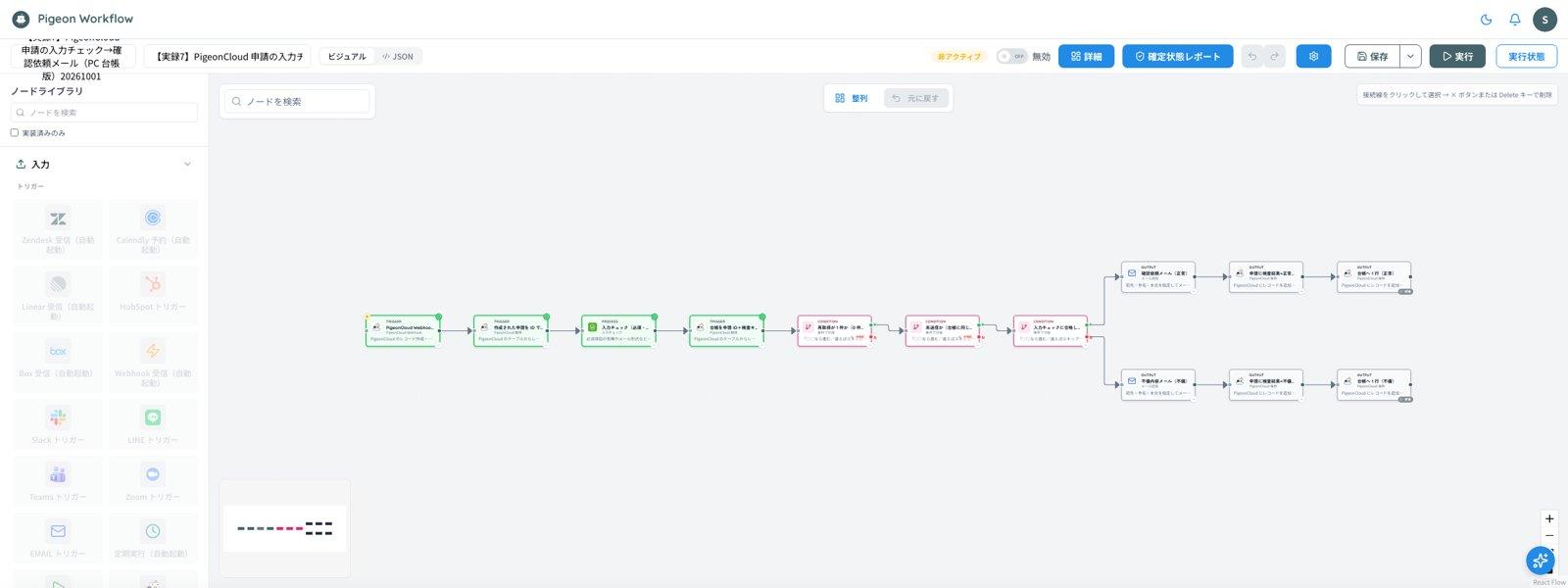Select the 台帳へ1行（不備）output node
This screenshot has width=1568, height=588.
(x=1374, y=385)
